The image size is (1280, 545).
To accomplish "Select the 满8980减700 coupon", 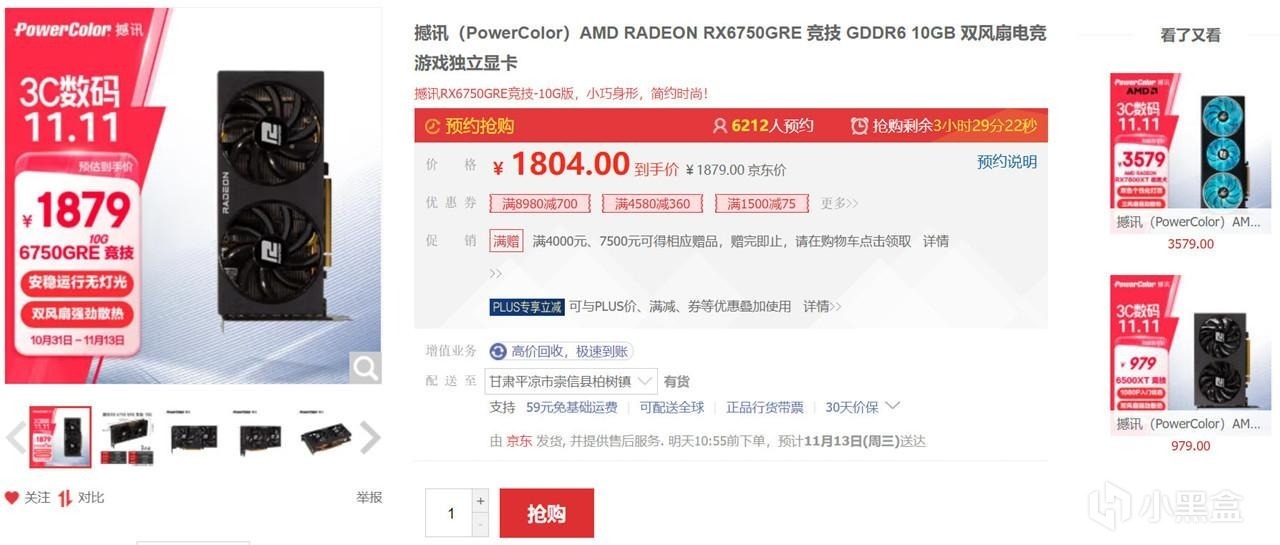I will coord(540,204).
